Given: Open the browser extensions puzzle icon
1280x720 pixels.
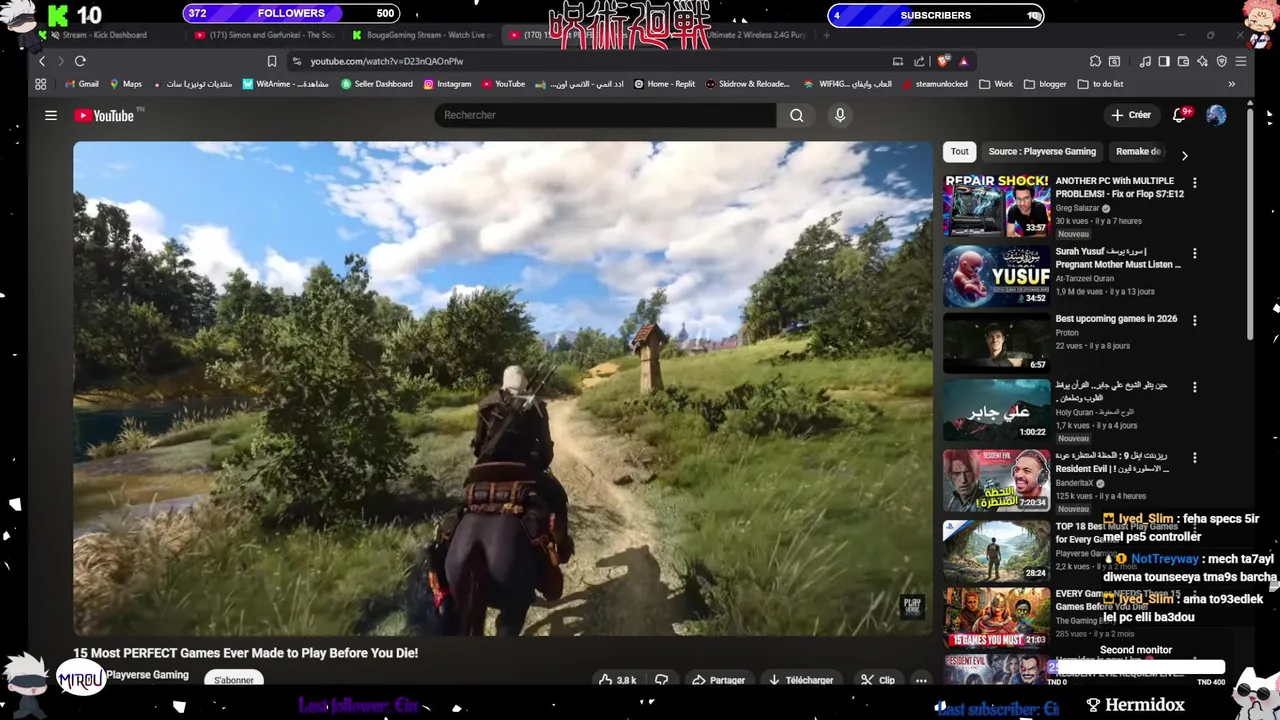Looking at the screenshot, I should pyautogui.click(x=1095, y=61).
